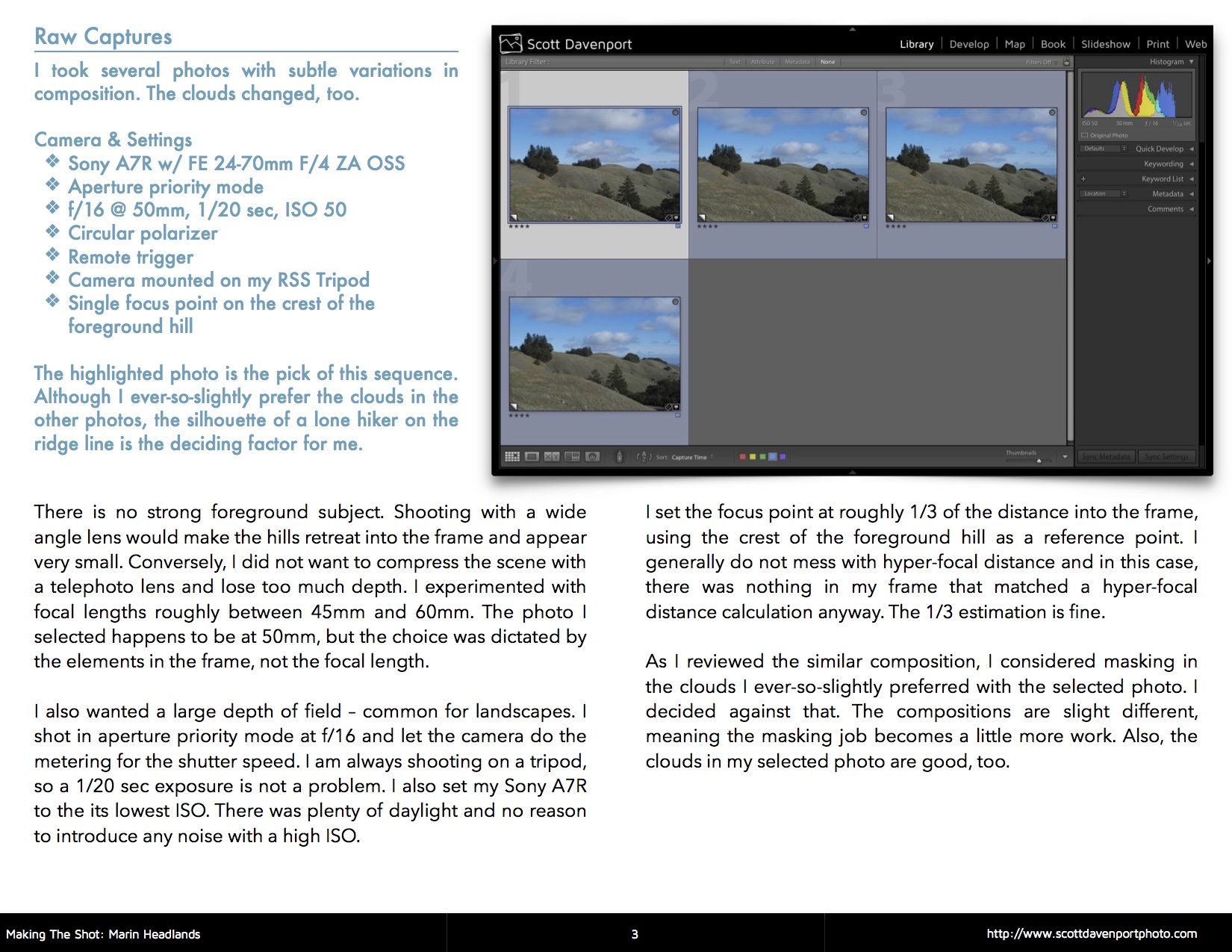Open Compare (XY) view
The width and height of the screenshot is (1232, 952).
click(x=552, y=456)
